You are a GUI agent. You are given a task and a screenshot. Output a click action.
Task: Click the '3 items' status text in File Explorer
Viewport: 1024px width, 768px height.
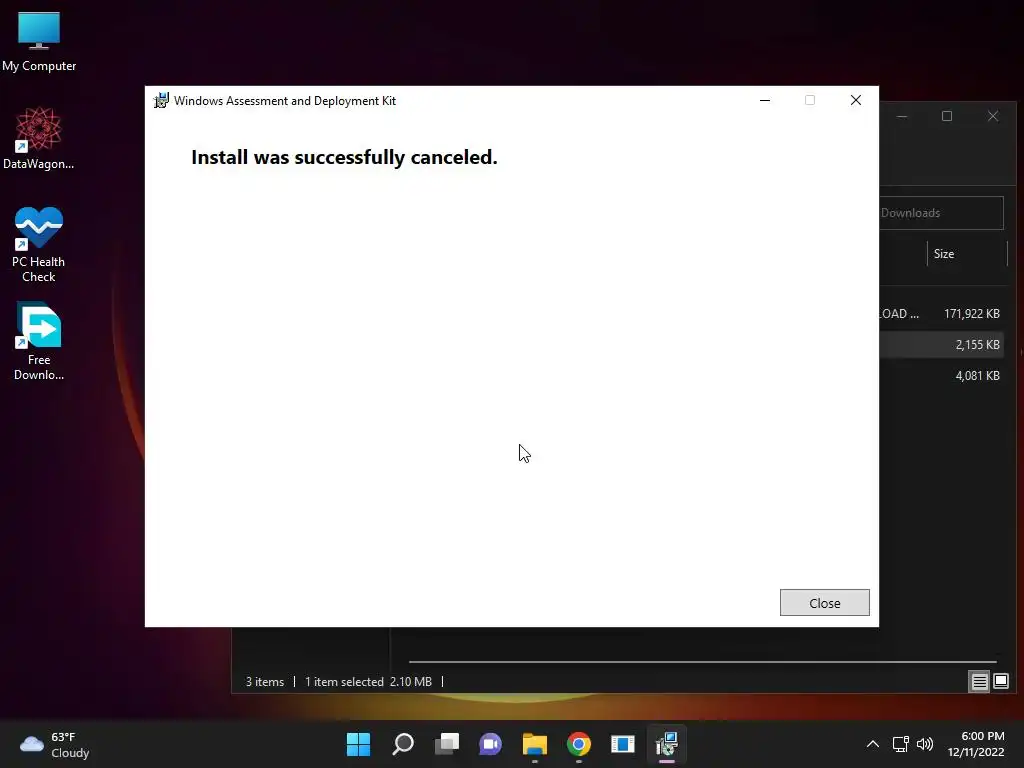(264, 682)
